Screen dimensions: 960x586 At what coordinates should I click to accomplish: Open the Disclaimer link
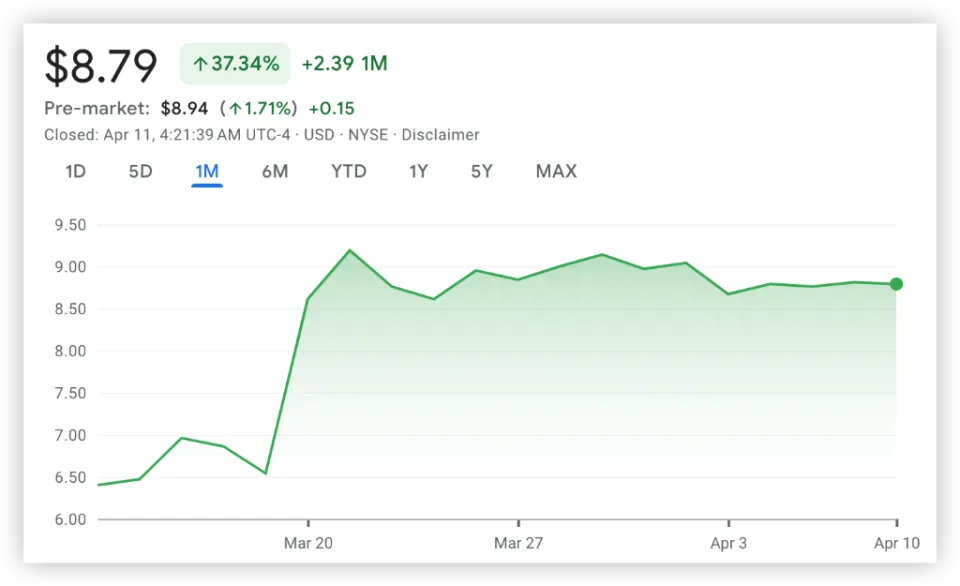tap(440, 135)
